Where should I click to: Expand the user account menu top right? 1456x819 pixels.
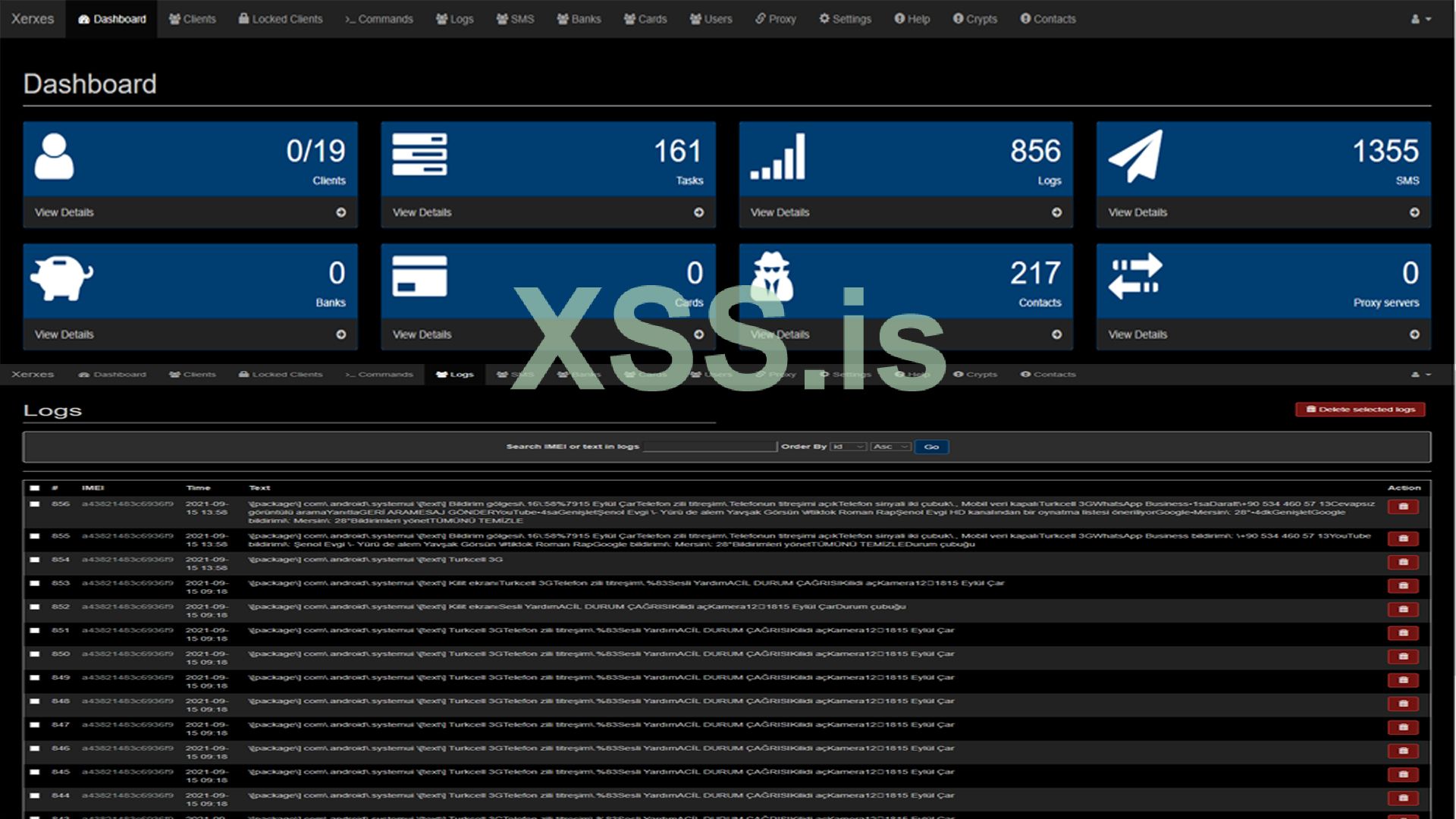click(1421, 19)
